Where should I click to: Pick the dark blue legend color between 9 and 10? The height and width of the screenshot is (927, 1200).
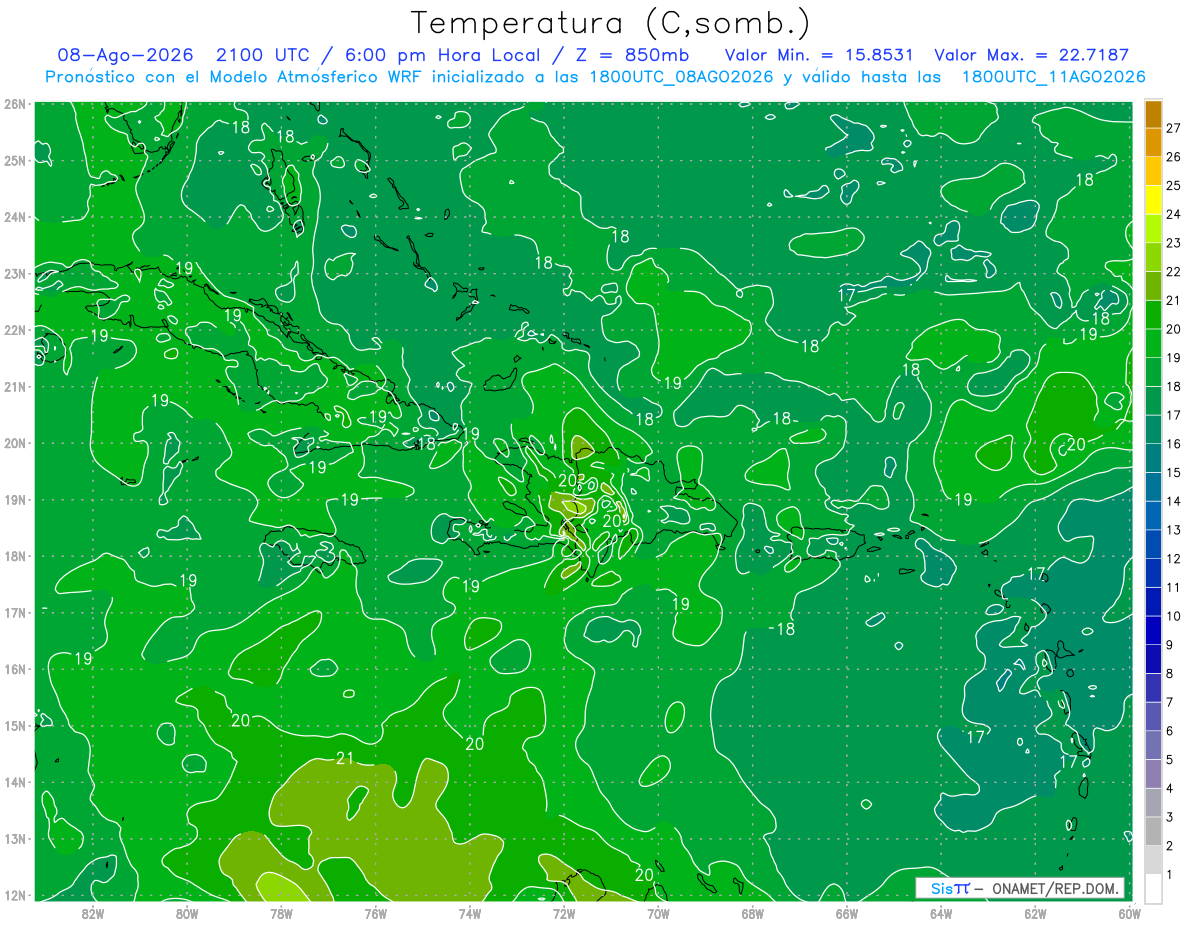(x=1153, y=630)
